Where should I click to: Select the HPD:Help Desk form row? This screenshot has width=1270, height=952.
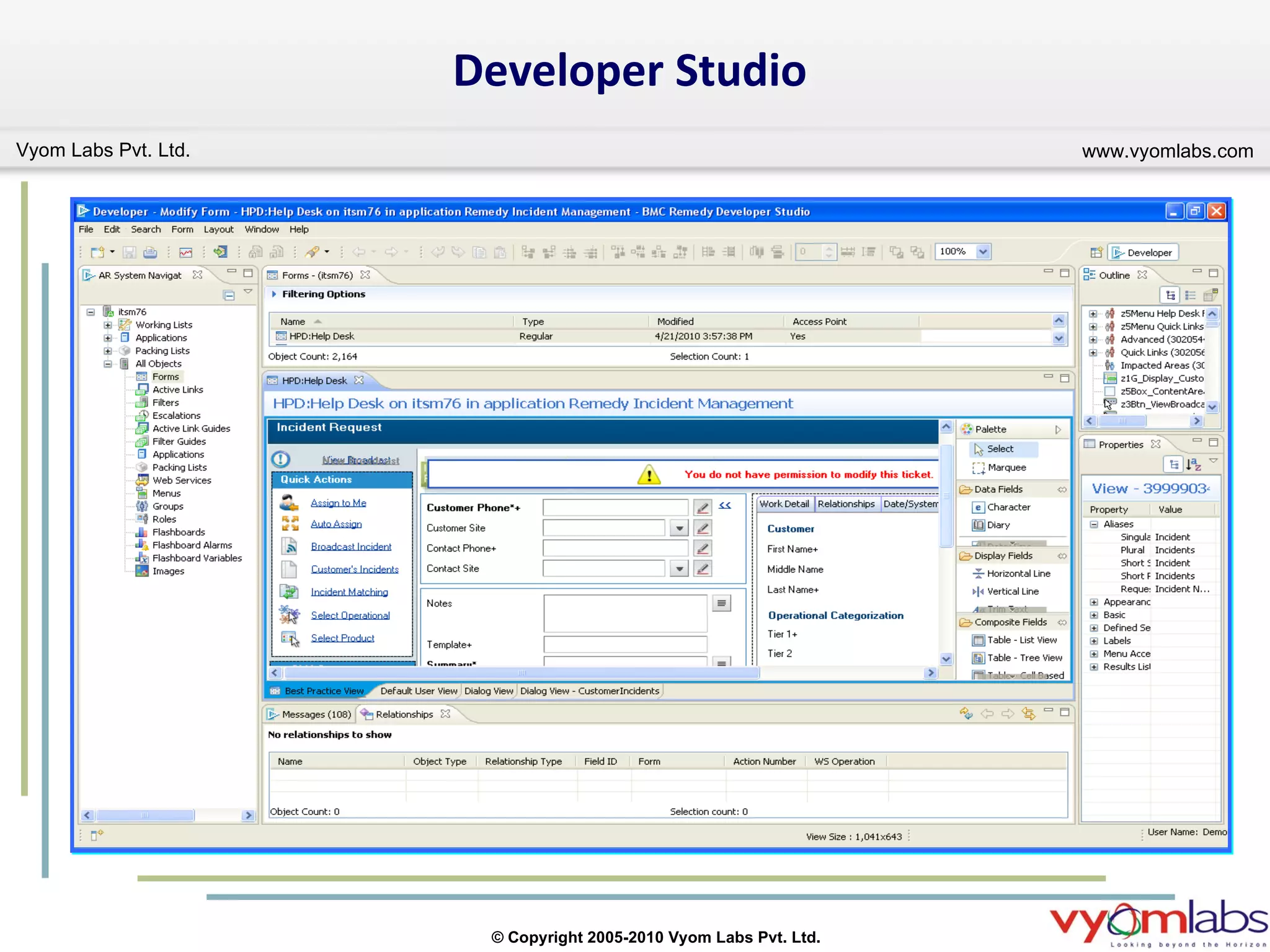pyautogui.click(x=595, y=336)
